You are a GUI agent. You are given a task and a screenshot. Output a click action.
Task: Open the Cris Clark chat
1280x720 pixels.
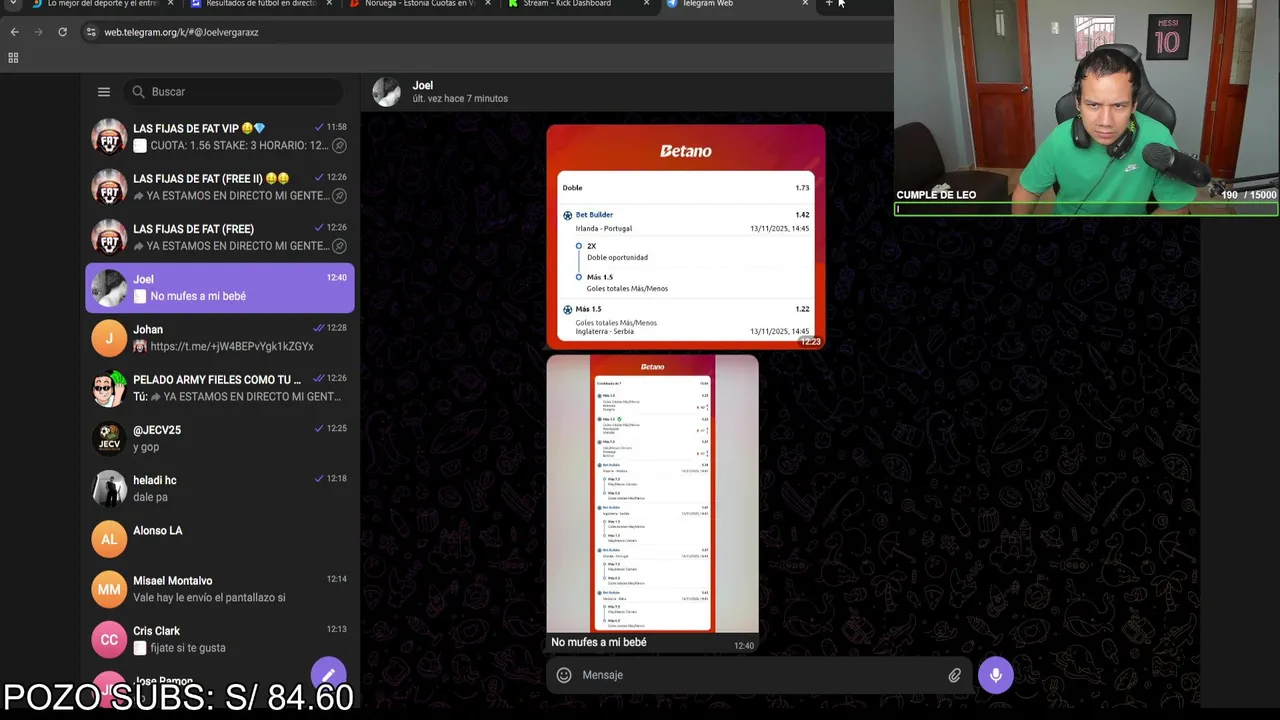pyautogui.click(x=220, y=639)
